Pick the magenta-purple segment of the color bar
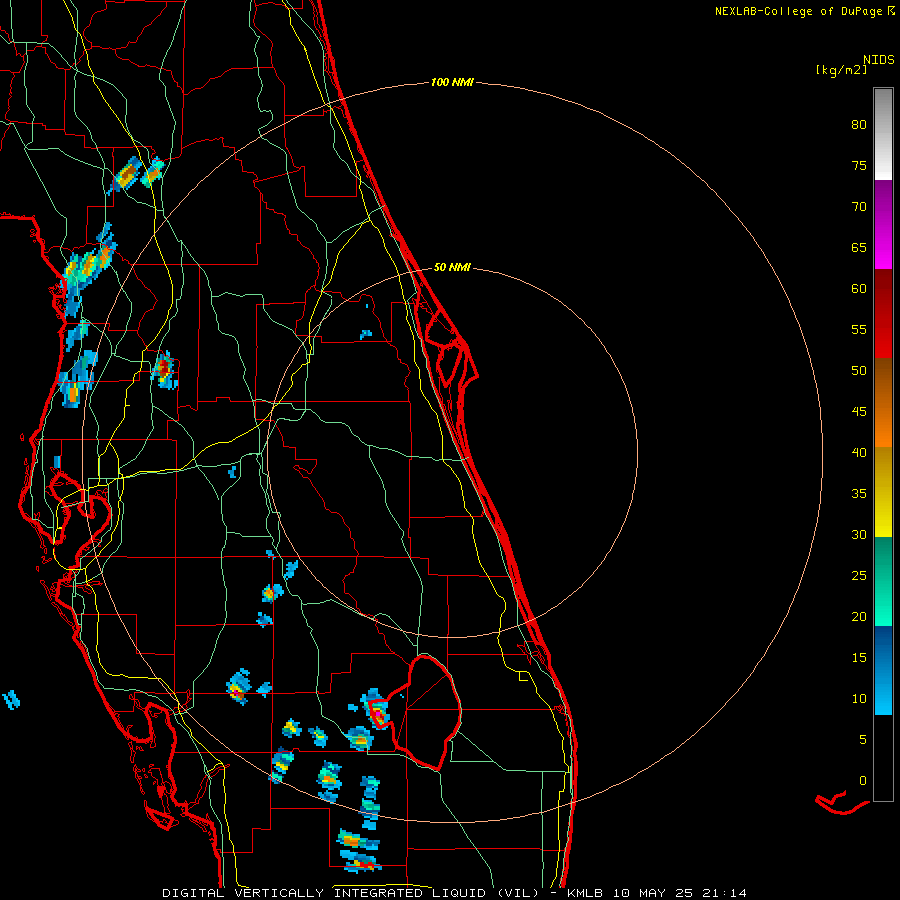900x900 pixels. (x=883, y=225)
